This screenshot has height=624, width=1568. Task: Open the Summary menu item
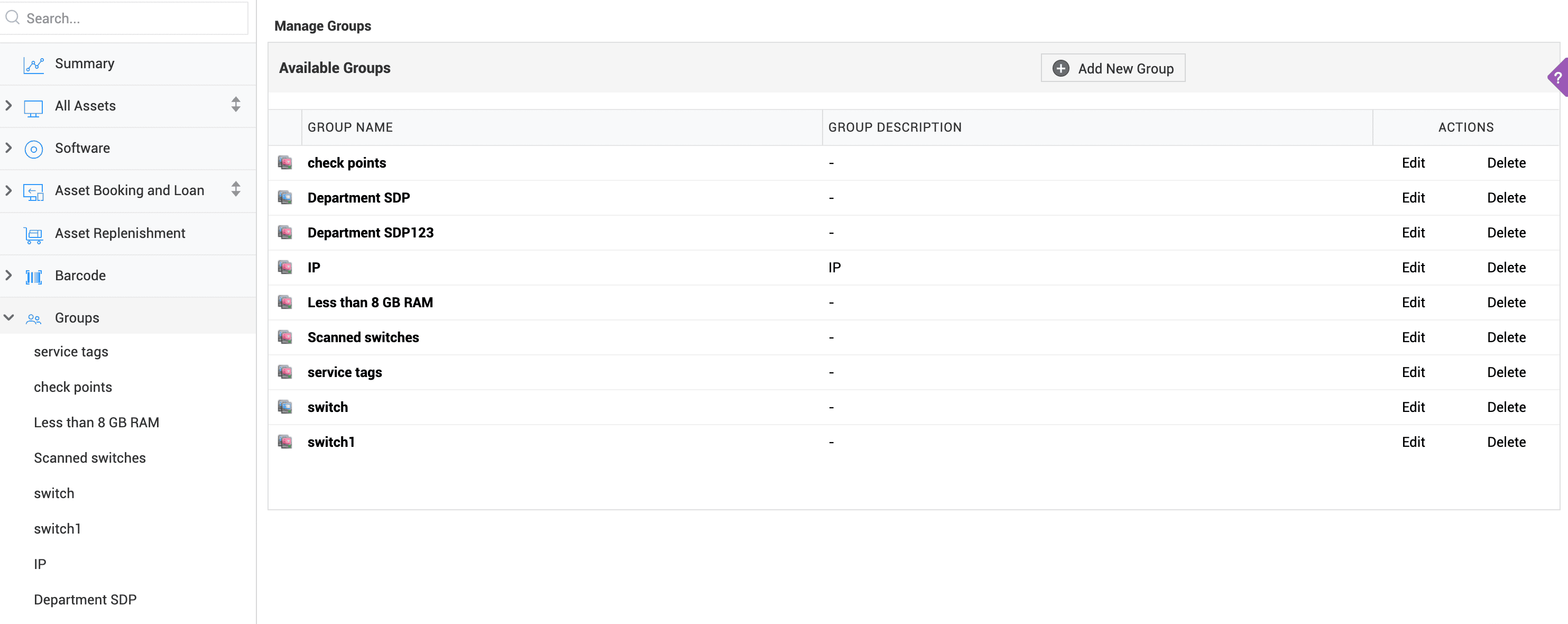point(85,64)
